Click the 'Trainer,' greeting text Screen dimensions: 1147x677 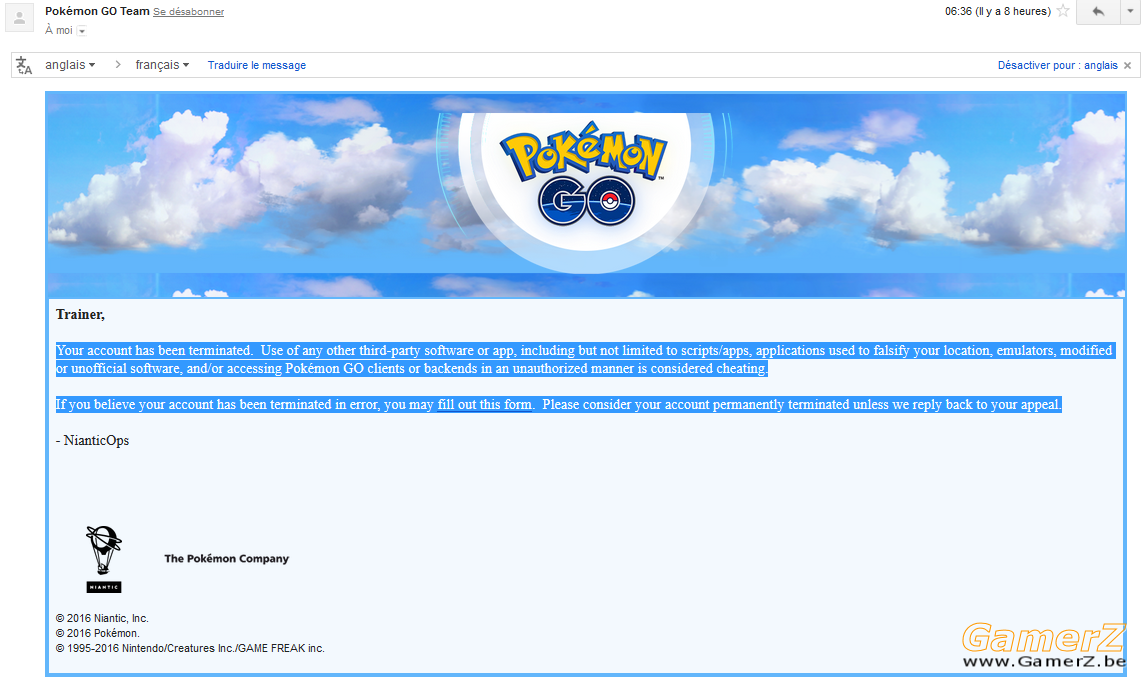(80, 315)
